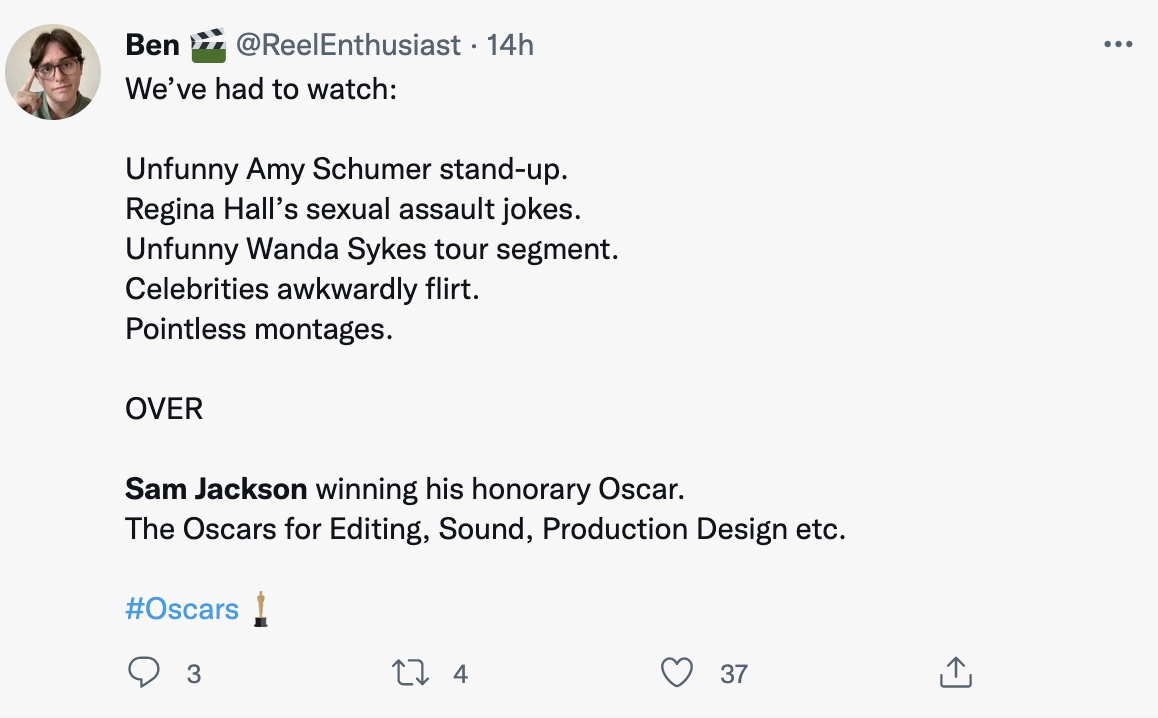1158x718 pixels.
Task: Click the clapperboard emoji beside Ben's name
Action: click(207, 45)
